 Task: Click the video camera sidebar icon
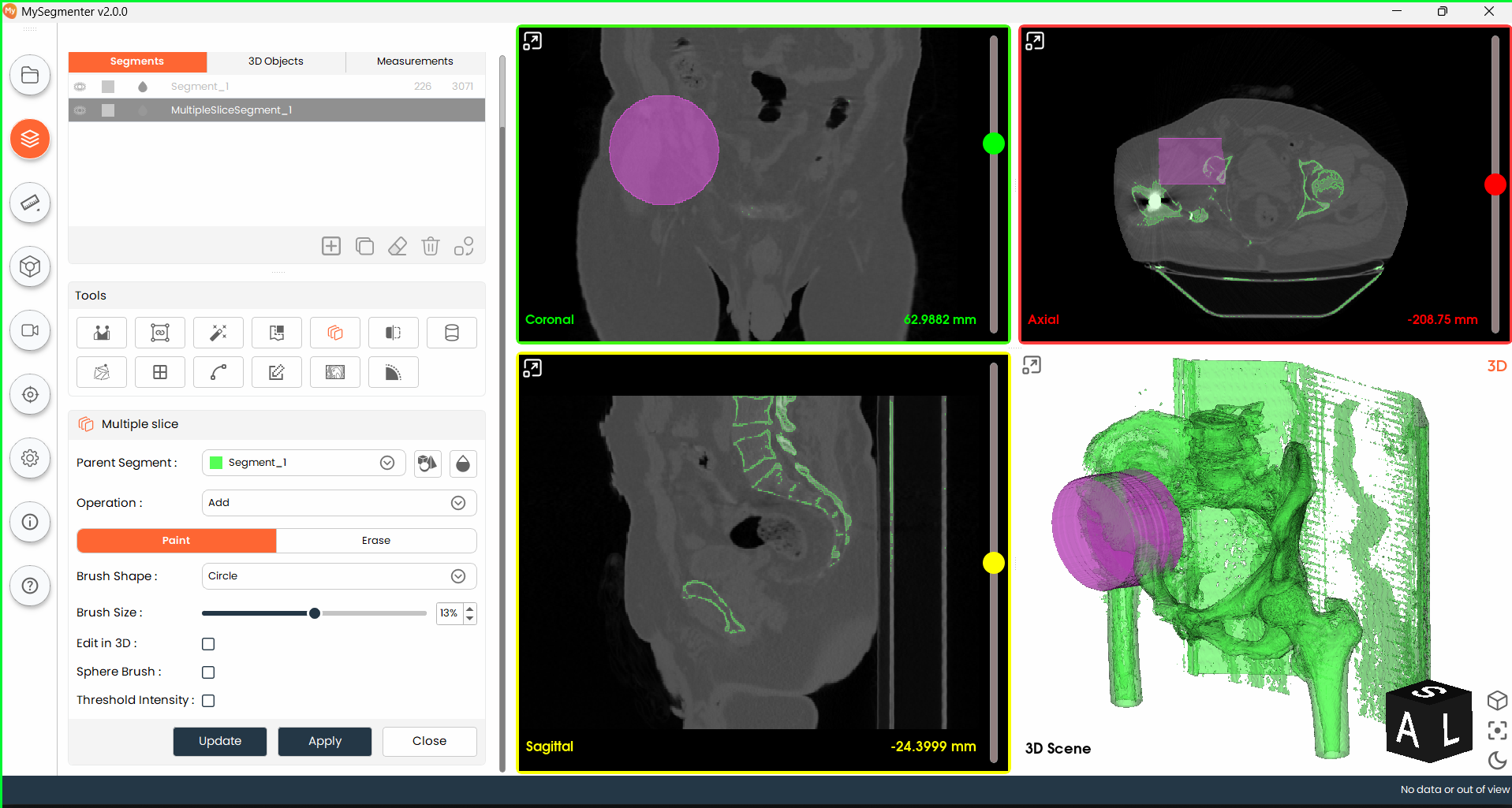[x=30, y=331]
